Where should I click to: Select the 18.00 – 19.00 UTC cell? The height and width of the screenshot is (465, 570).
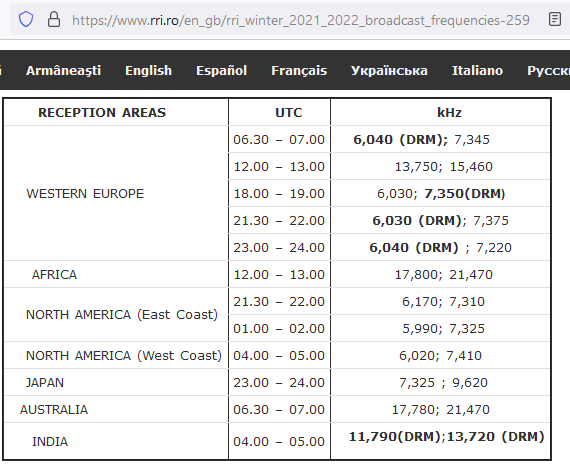(x=280, y=193)
